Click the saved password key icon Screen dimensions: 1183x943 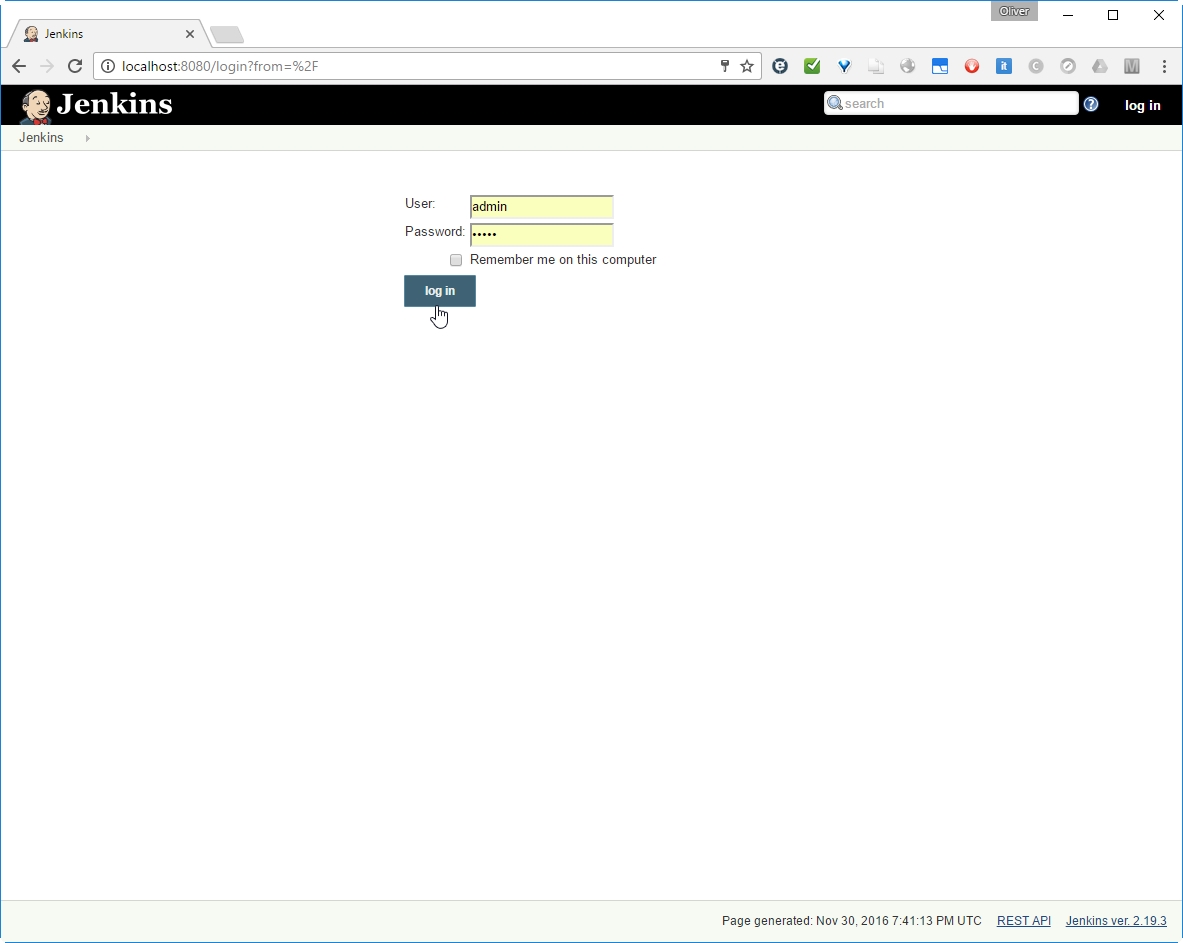725,66
